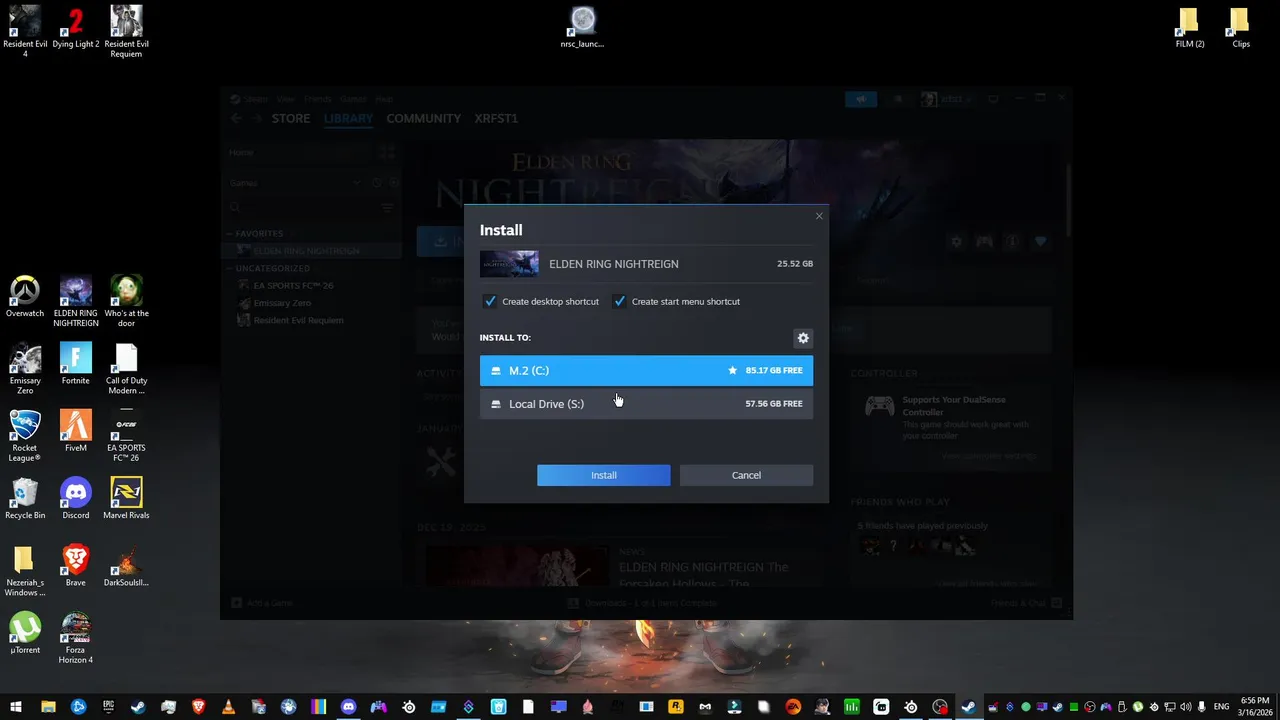Screen dimensions: 1280x720
Task: Toggle Create desktop shortcut checkbox
Action: (490, 301)
